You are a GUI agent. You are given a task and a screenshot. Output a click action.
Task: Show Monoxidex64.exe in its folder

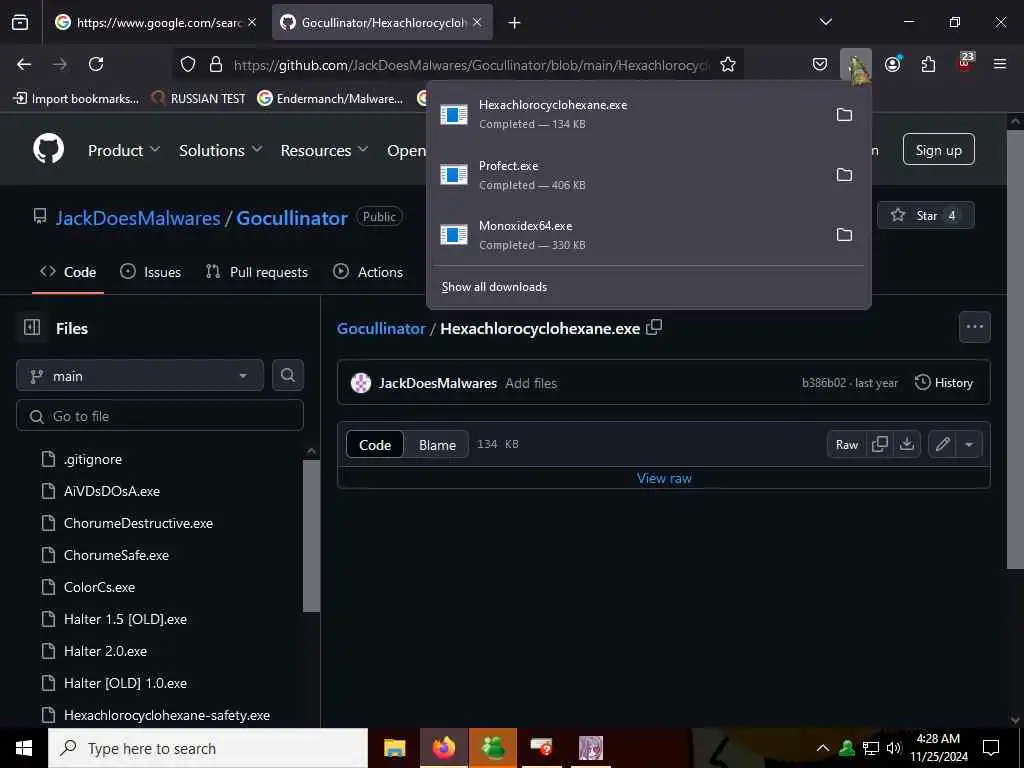[844, 234]
